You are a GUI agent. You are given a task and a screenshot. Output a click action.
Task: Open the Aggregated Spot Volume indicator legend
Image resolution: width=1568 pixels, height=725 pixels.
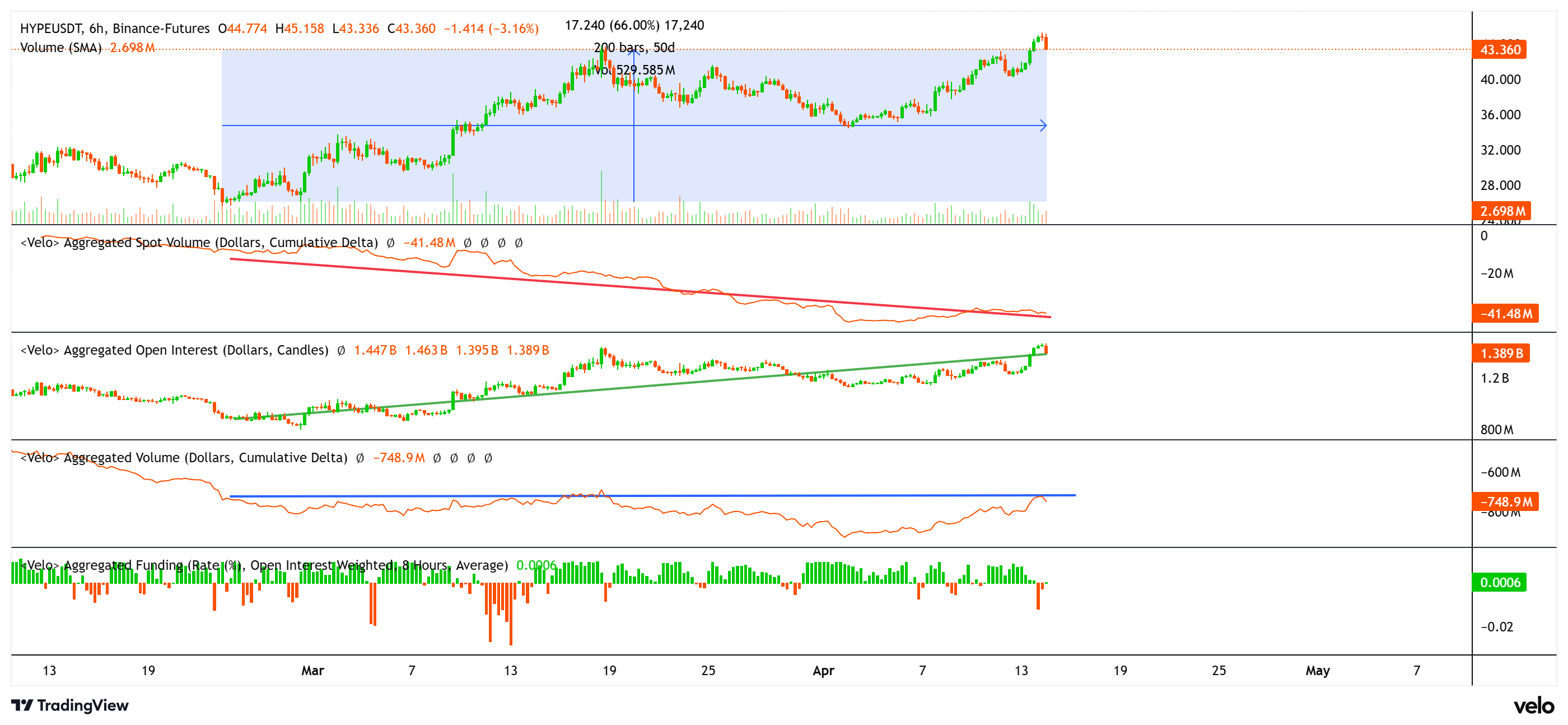[x=199, y=243]
